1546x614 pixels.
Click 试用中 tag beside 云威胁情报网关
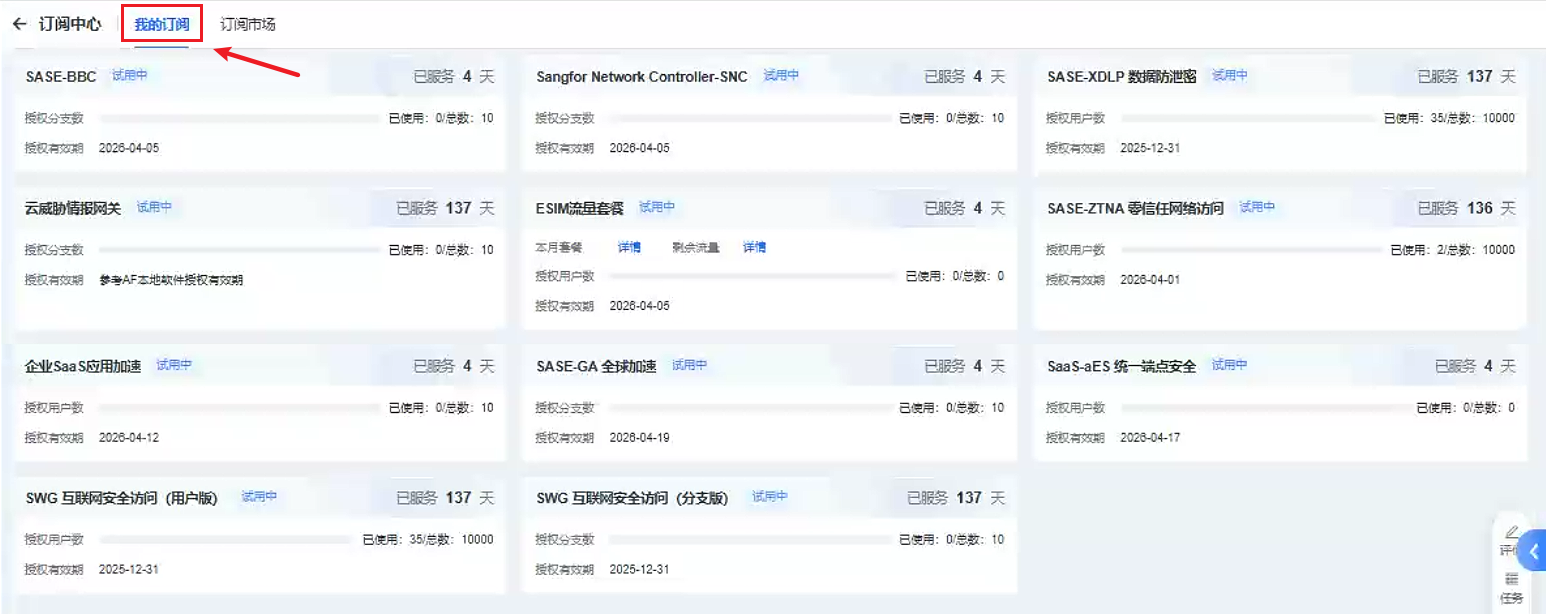click(x=154, y=207)
